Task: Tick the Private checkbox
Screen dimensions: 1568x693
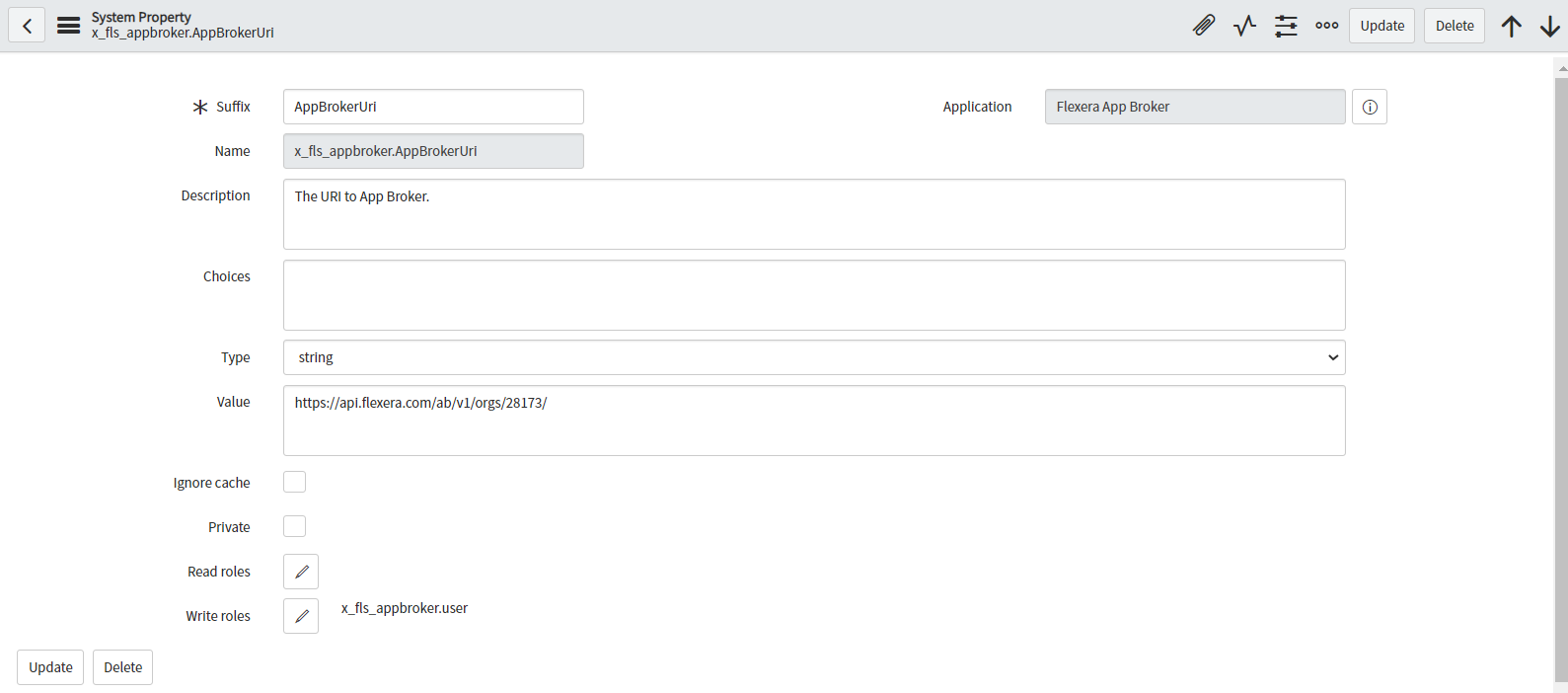Action: pyautogui.click(x=294, y=526)
